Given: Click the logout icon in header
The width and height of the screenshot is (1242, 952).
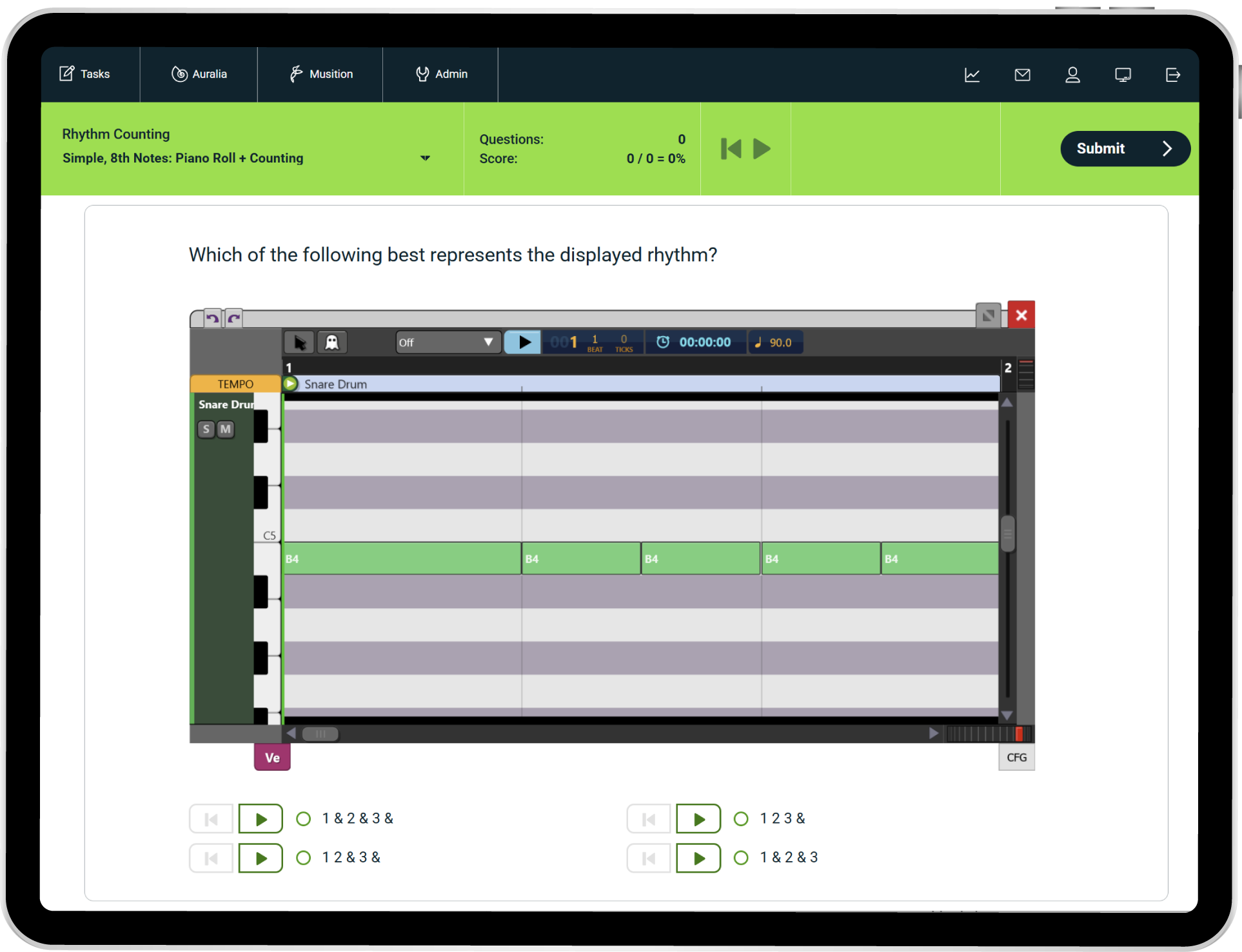Looking at the screenshot, I should click(1173, 75).
